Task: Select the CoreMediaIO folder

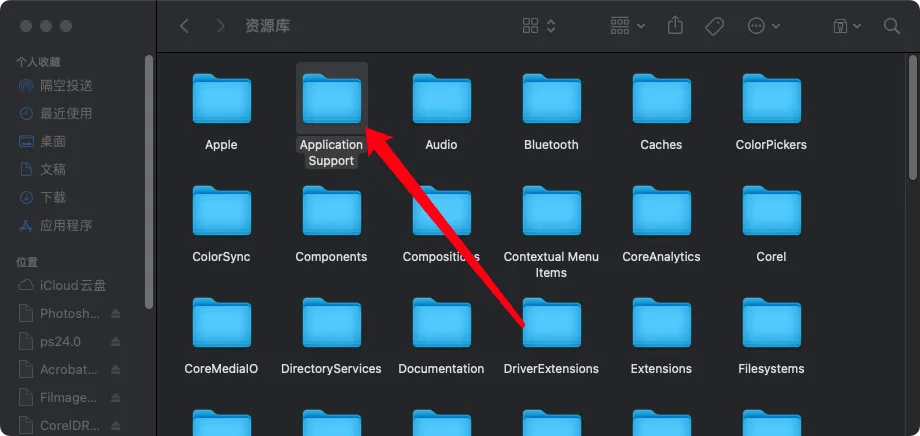Action: (221, 323)
